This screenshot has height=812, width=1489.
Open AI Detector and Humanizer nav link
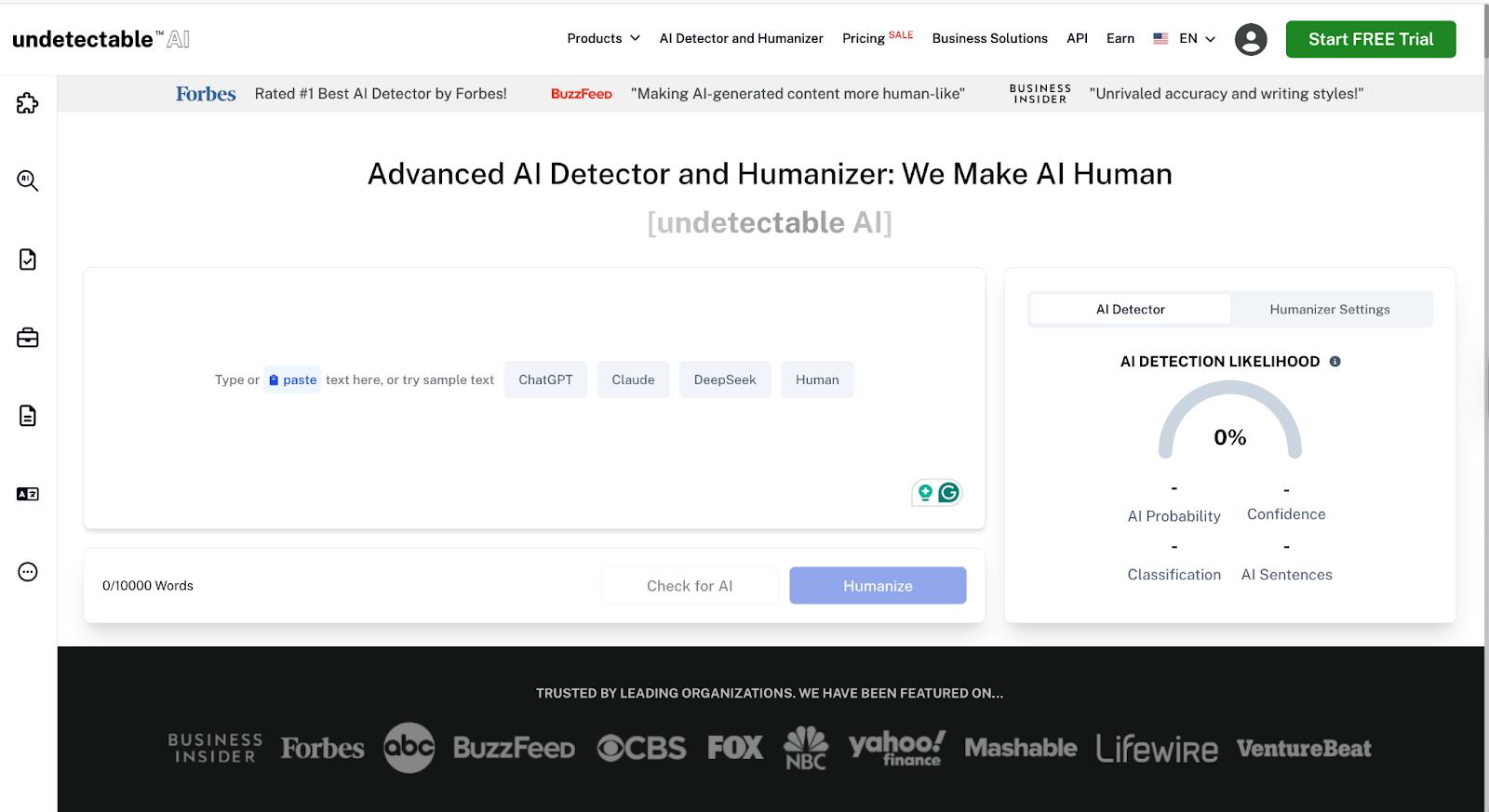(741, 38)
